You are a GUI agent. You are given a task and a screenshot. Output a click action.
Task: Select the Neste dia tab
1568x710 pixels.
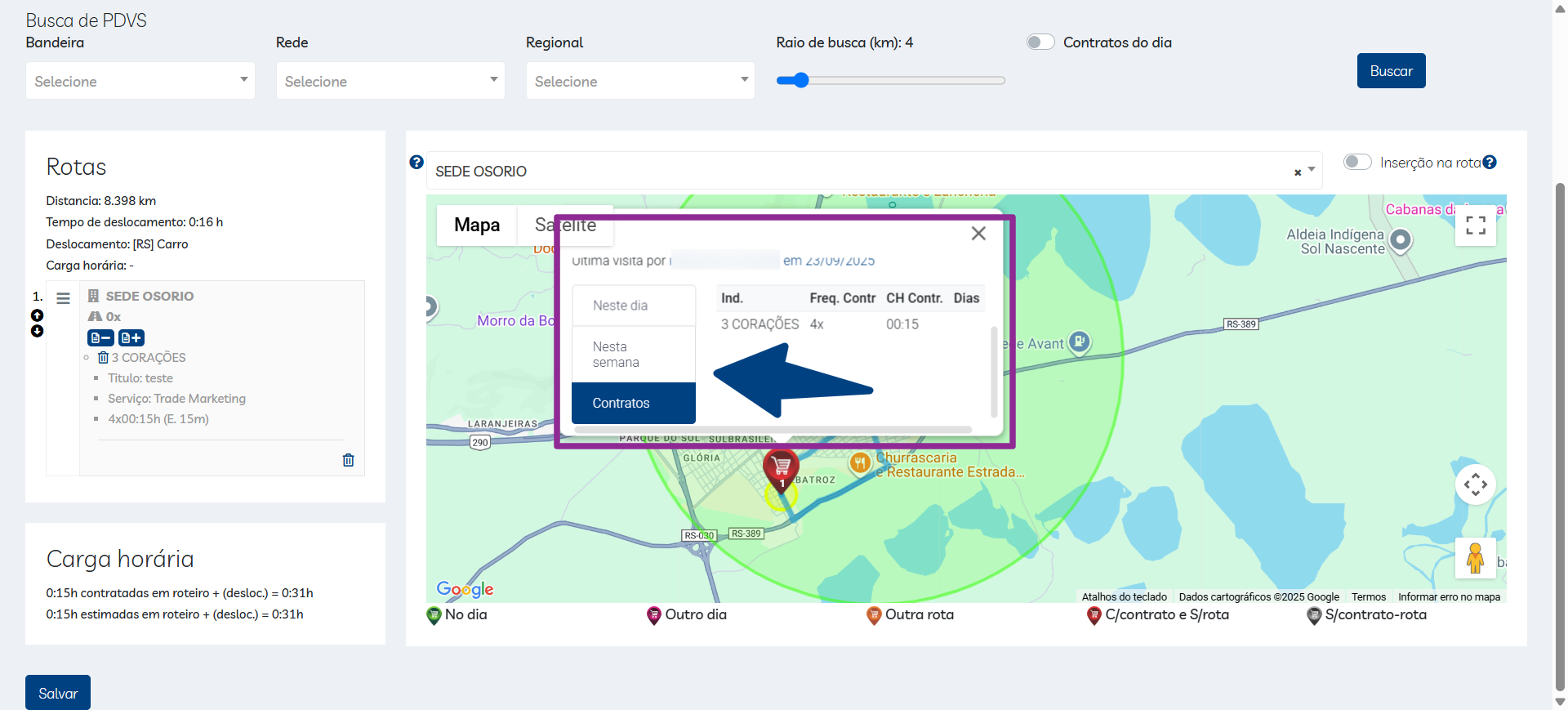click(x=634, y=306)
